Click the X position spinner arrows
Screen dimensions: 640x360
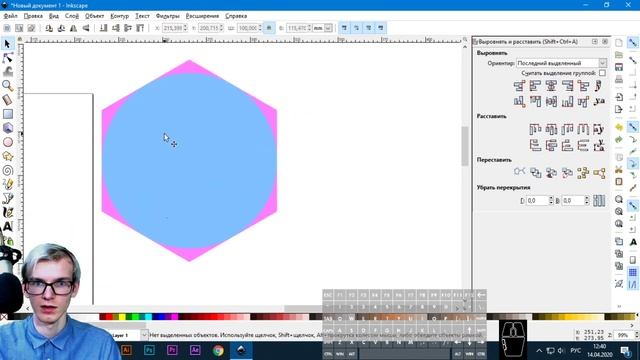185,28
